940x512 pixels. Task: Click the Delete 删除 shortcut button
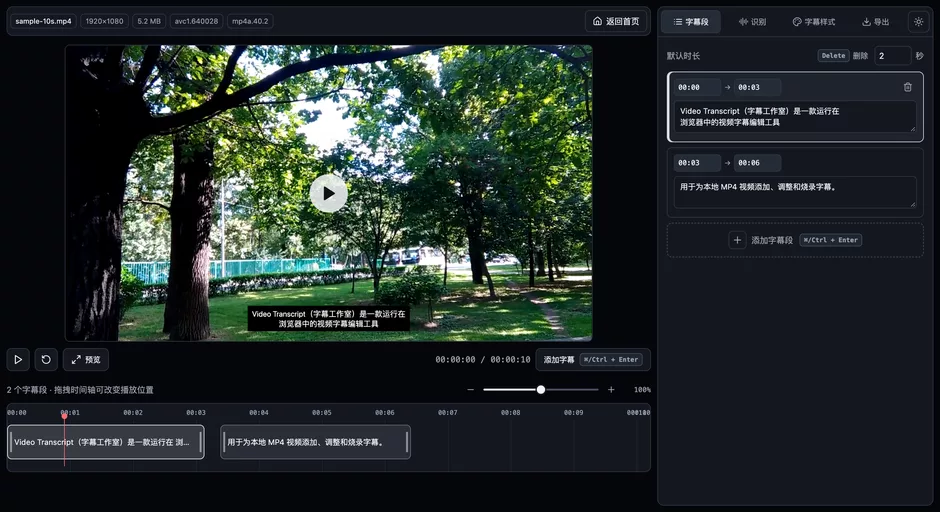point(843,55)
